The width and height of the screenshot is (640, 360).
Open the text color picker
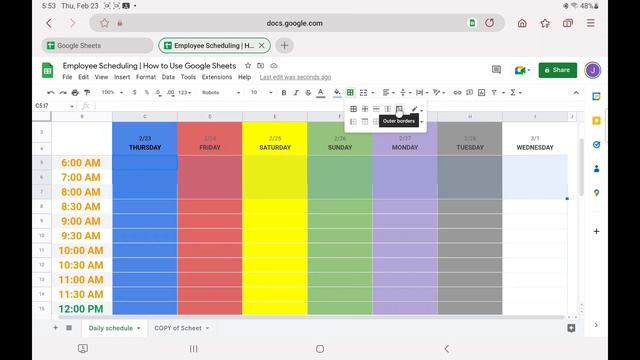pyautogui.click(x=321, y=93)
